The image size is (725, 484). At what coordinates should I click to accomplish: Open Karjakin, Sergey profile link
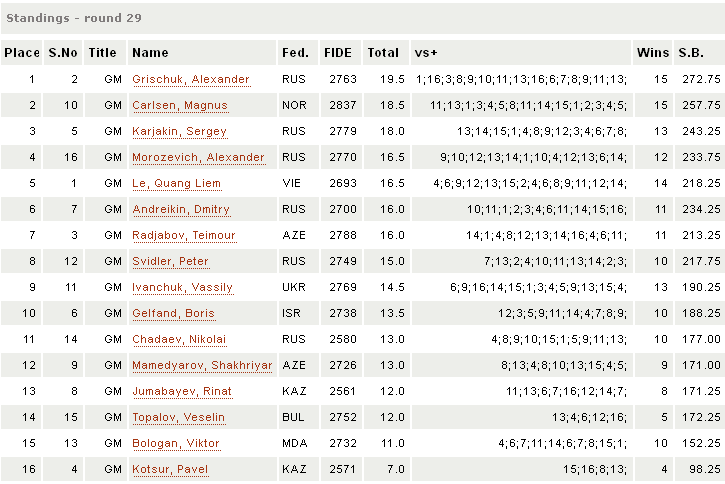(180, 132)
